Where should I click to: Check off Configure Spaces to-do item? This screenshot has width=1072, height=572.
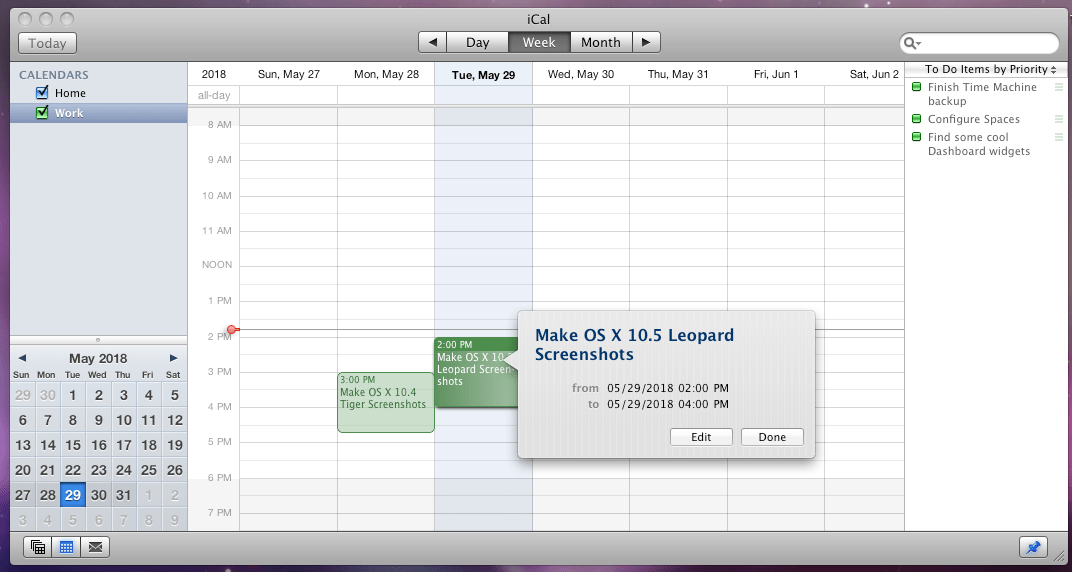click(916, 119)
